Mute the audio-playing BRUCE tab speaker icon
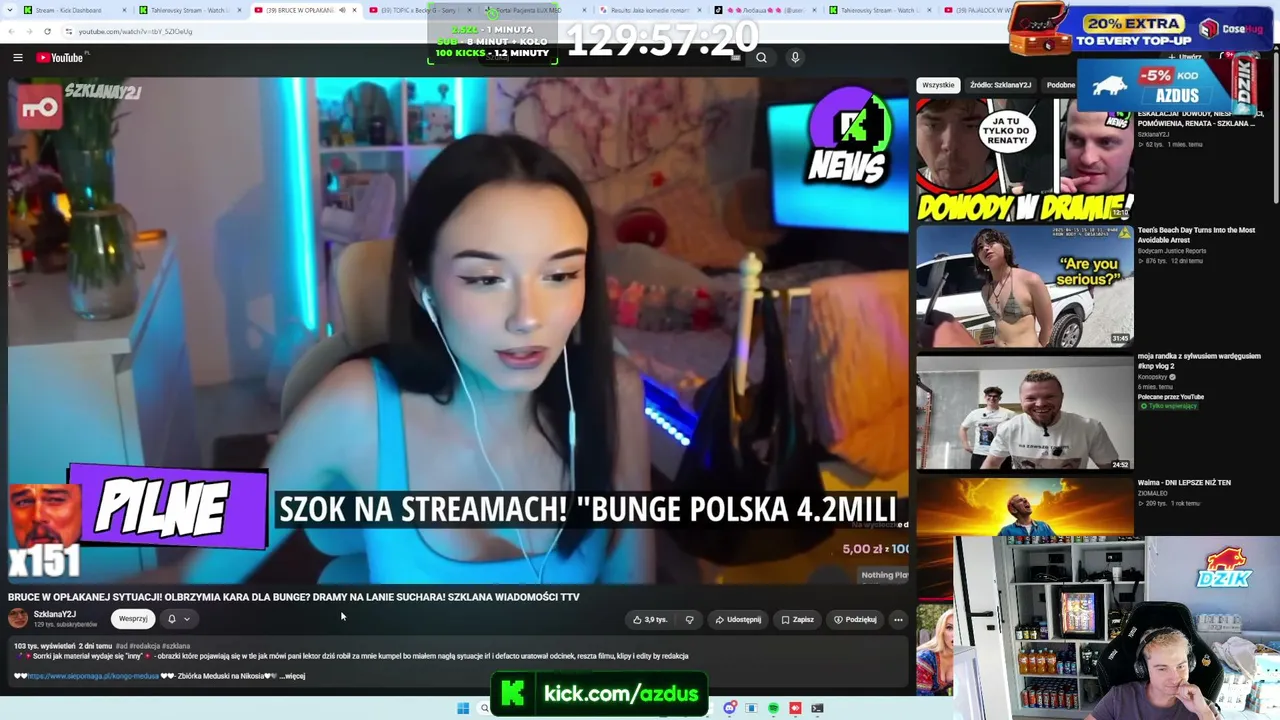The image size is (1280, 720). pos(342,10)
